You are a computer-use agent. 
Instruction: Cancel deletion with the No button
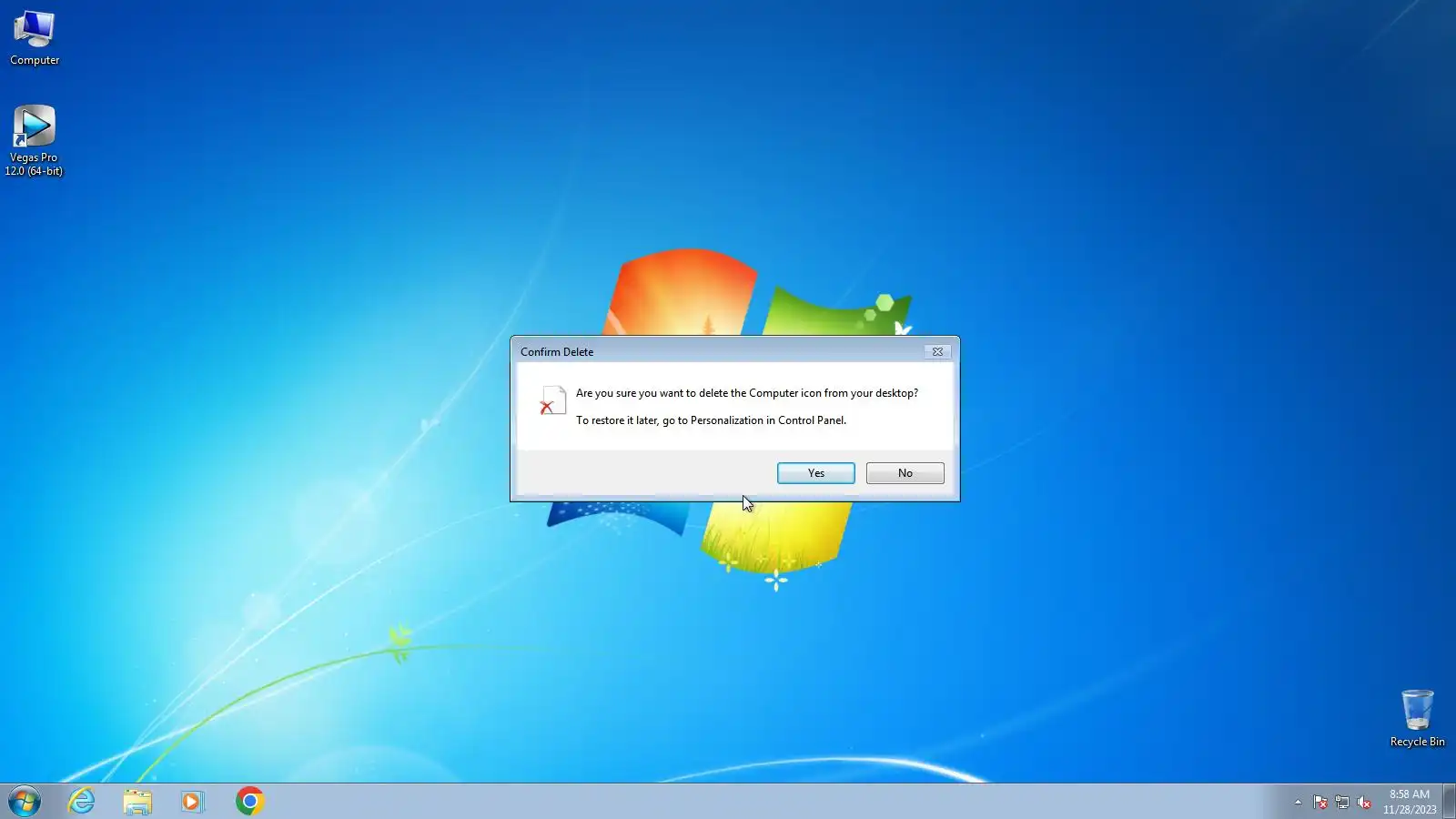[905, 473]
